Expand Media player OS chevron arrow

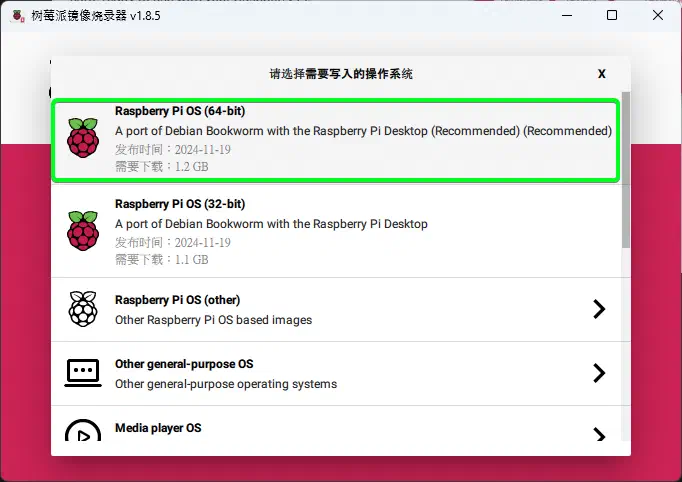coord(599,434)
